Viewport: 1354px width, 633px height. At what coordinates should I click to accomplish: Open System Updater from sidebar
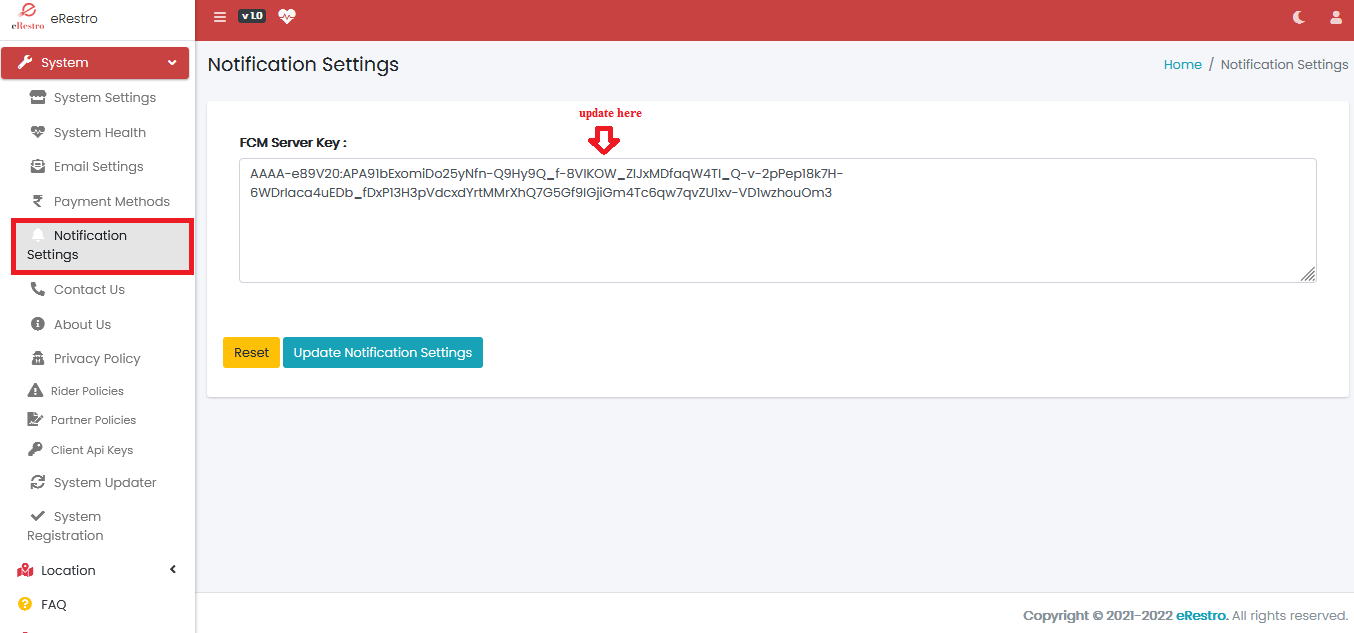[105, 482]
